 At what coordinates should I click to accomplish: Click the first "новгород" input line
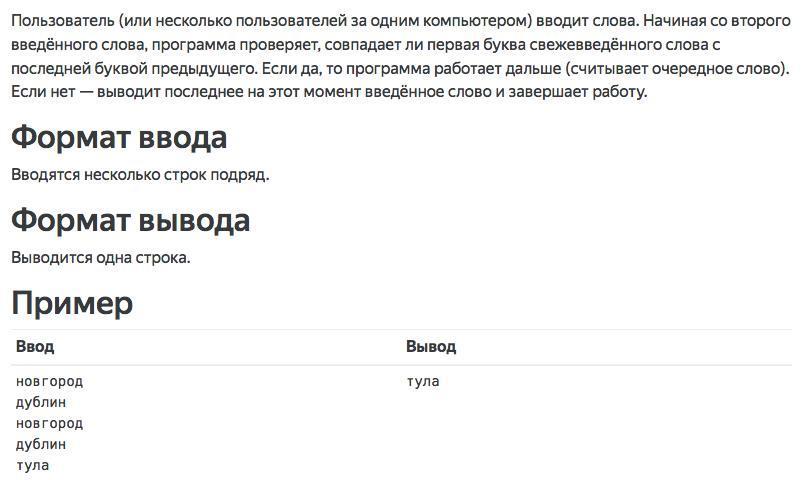click(50, 381)
